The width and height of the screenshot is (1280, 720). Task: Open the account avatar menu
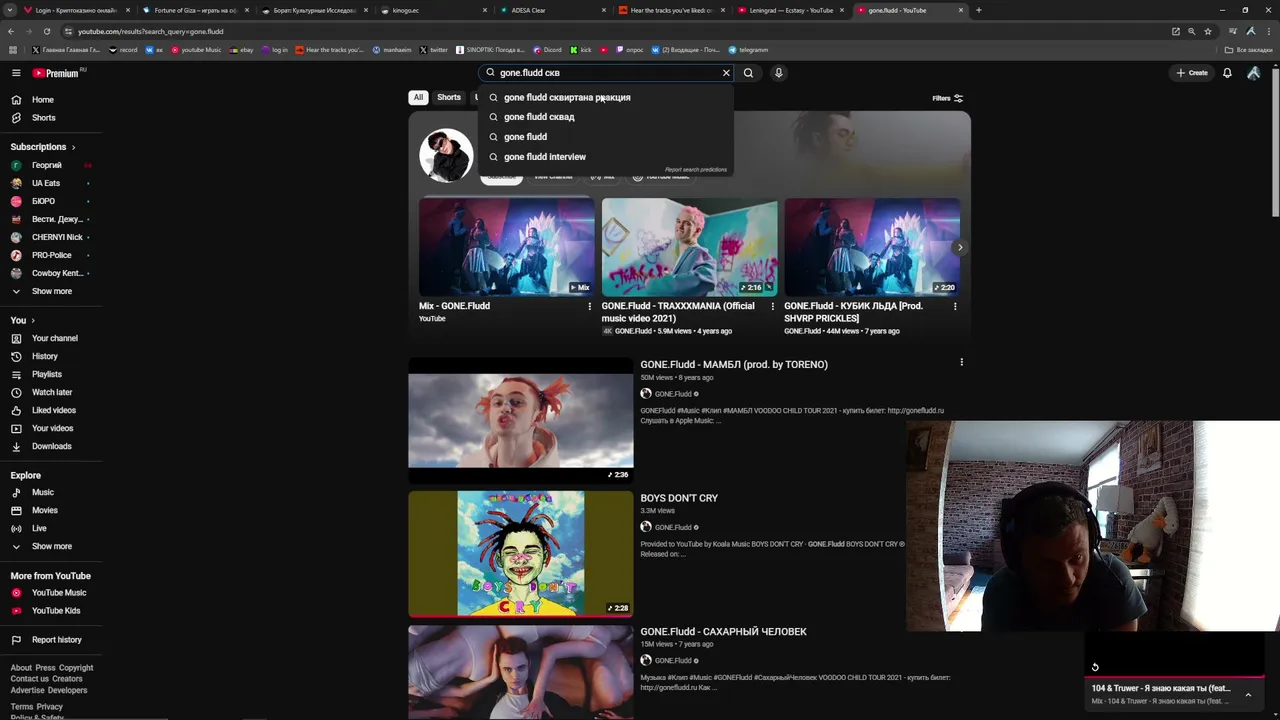(1253, 73)
